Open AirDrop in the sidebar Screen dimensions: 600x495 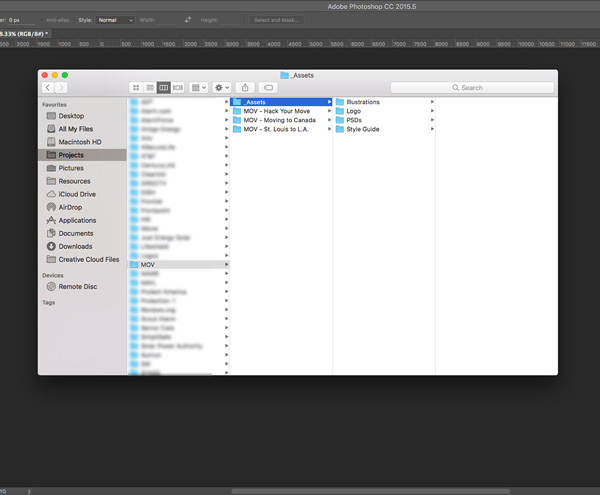(70, 207)
